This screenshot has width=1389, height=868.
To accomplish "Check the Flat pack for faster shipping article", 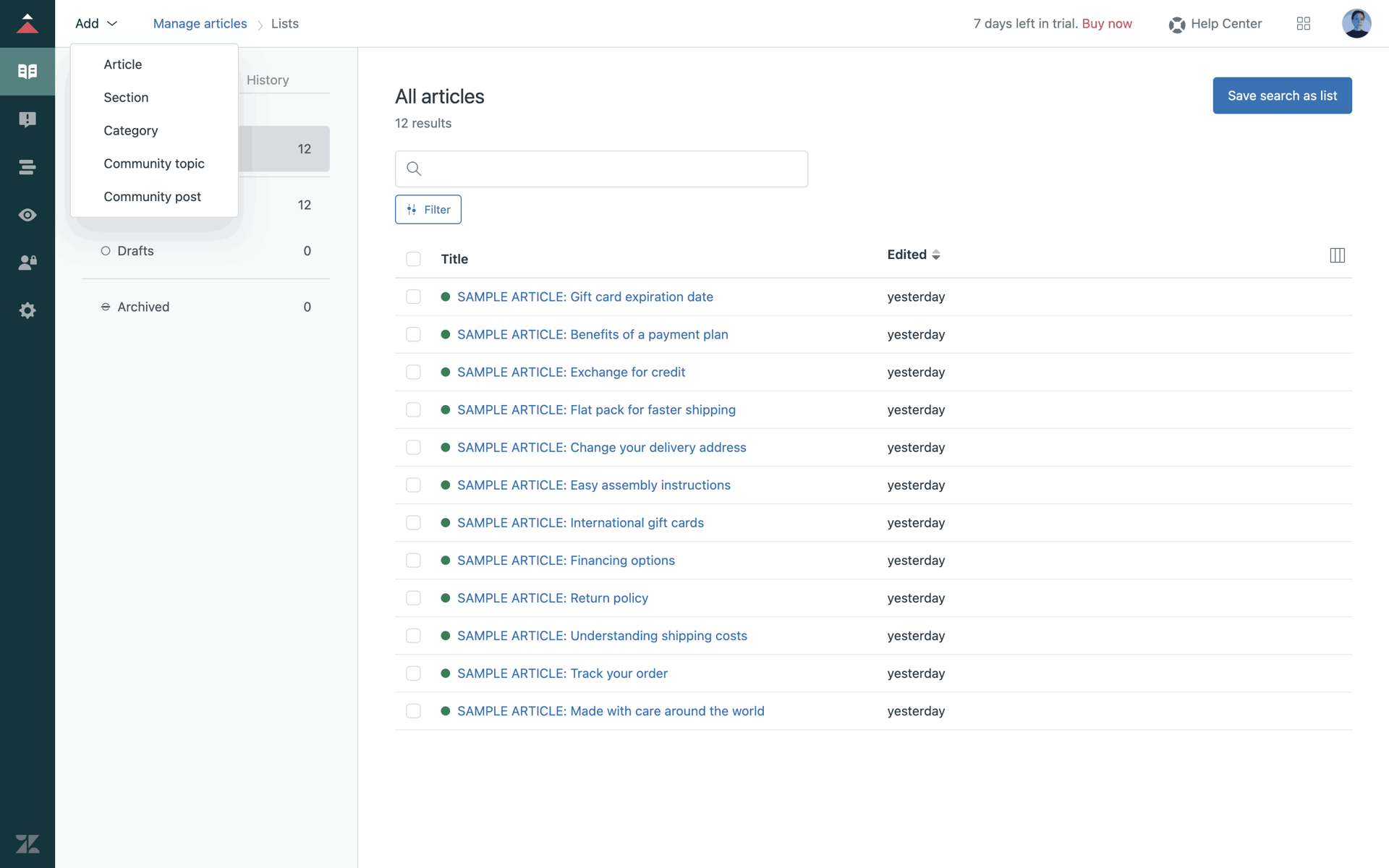I will click(x=413, y=409).
